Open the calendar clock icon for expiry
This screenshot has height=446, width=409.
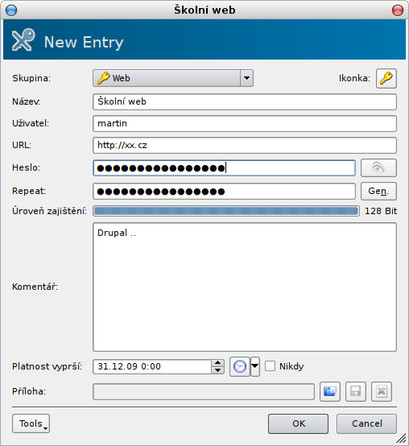240,366
